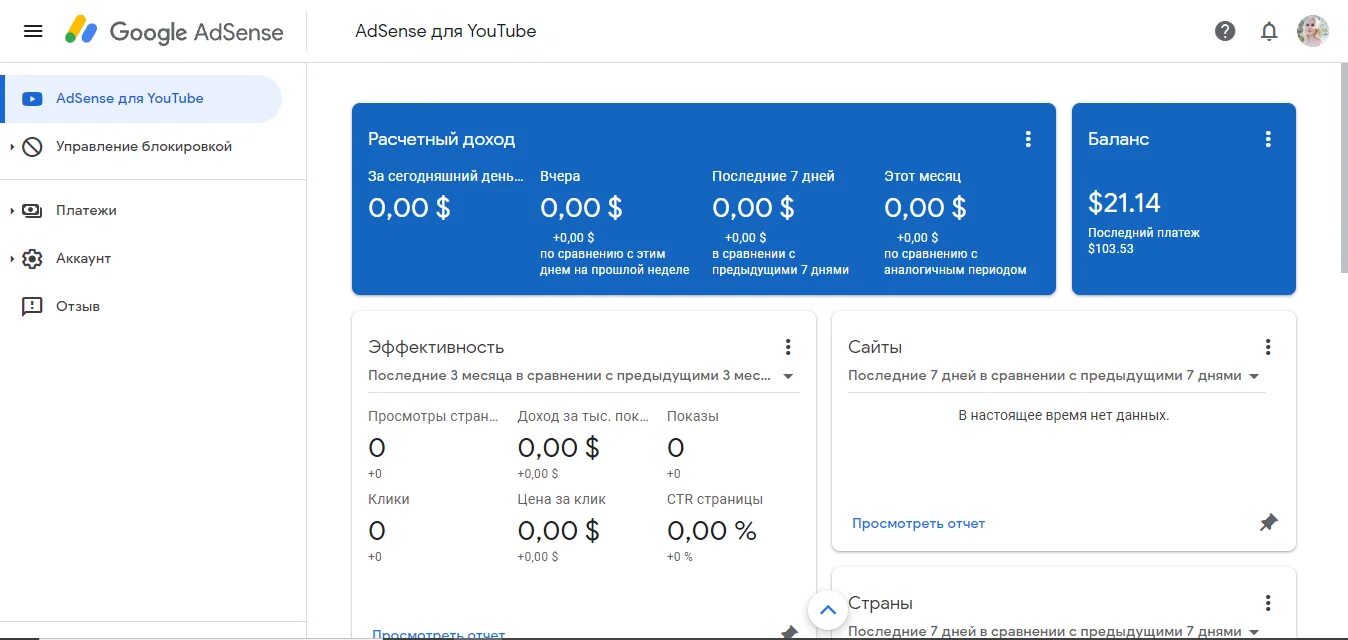Open the notifications bell
Viewport: 1348px width, 640px height.
(1269, 31)
